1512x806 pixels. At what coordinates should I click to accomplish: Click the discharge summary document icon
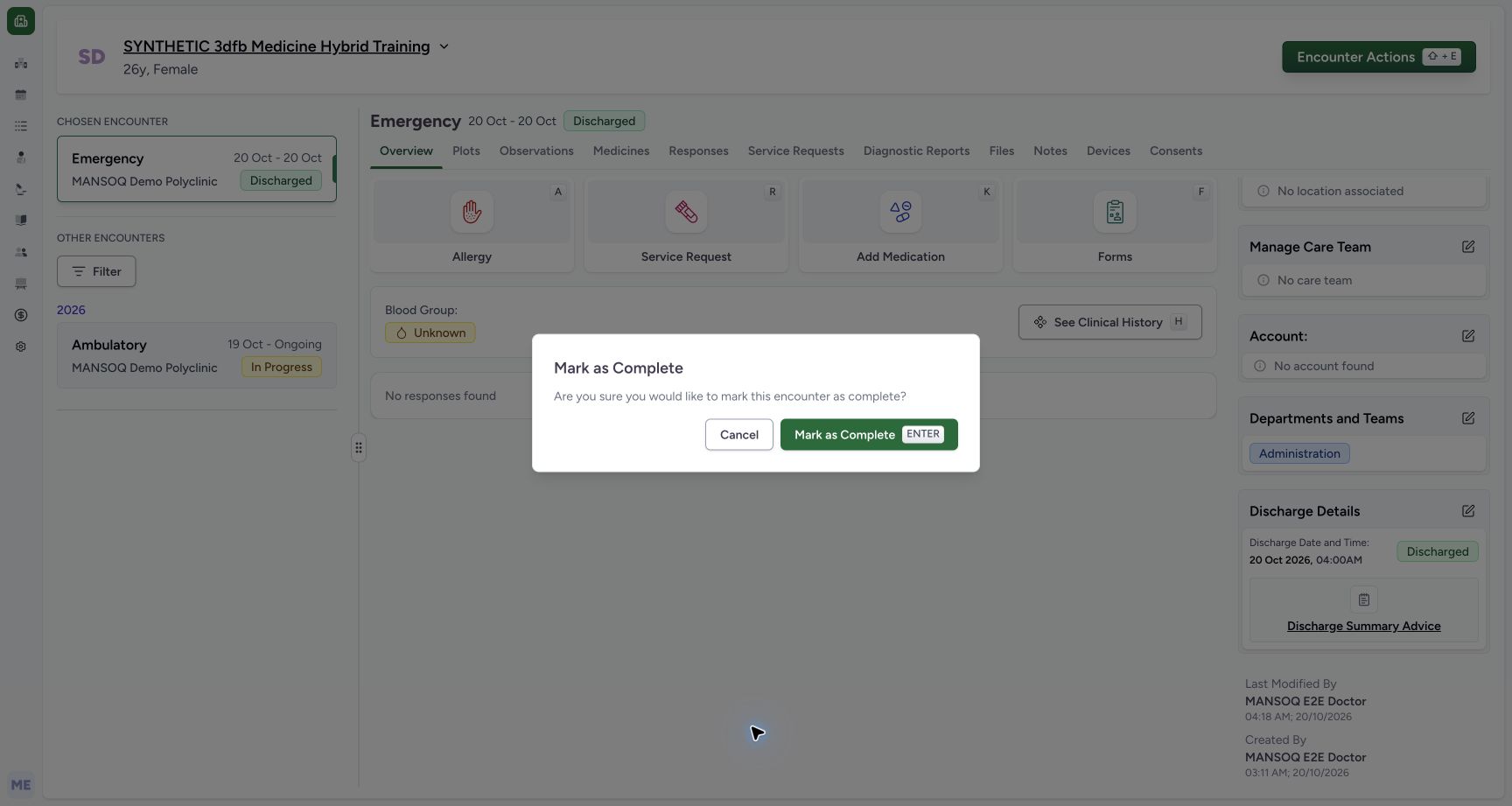click(x=1364, y=599)
